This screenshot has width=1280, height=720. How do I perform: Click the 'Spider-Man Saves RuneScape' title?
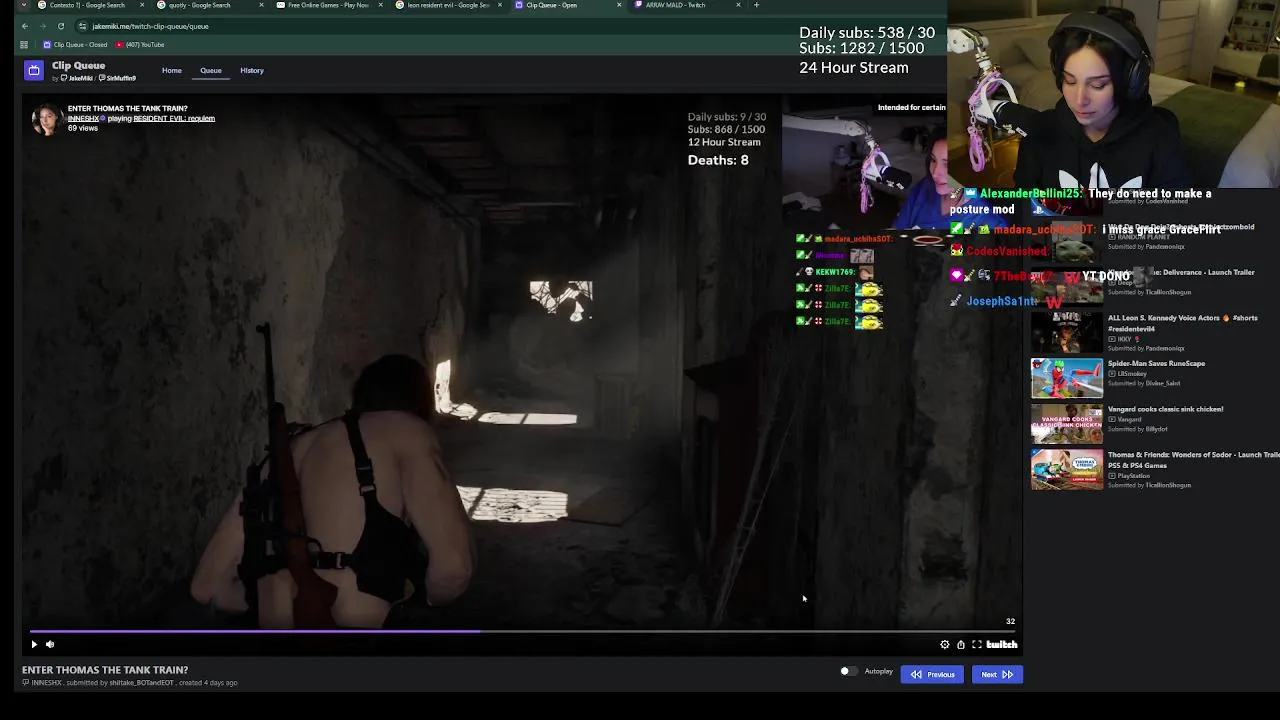click(1156, 364)
